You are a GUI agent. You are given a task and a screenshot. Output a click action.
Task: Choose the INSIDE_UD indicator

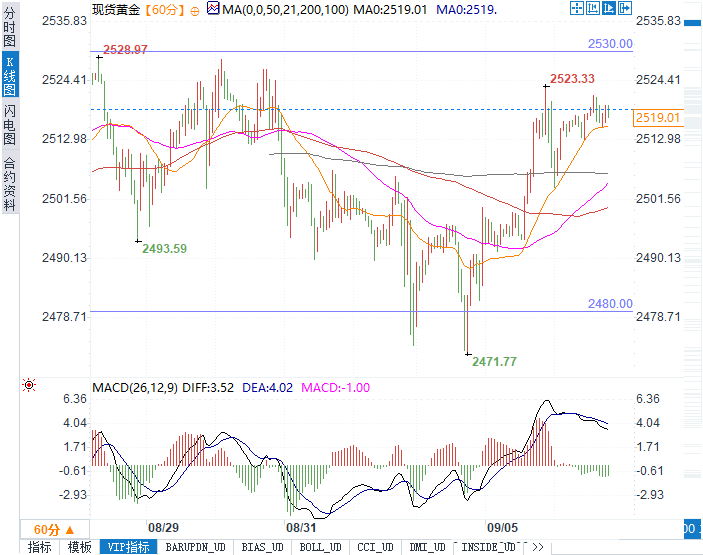click(488, 547)
